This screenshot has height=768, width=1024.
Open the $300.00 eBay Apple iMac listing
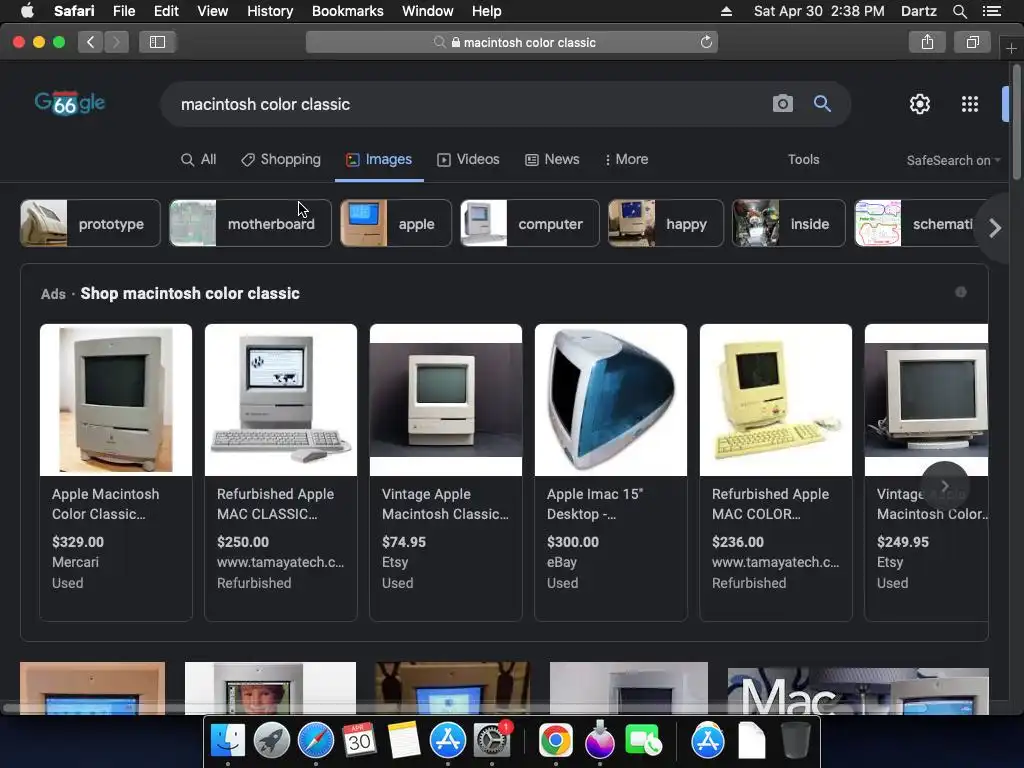pos(611,472)
